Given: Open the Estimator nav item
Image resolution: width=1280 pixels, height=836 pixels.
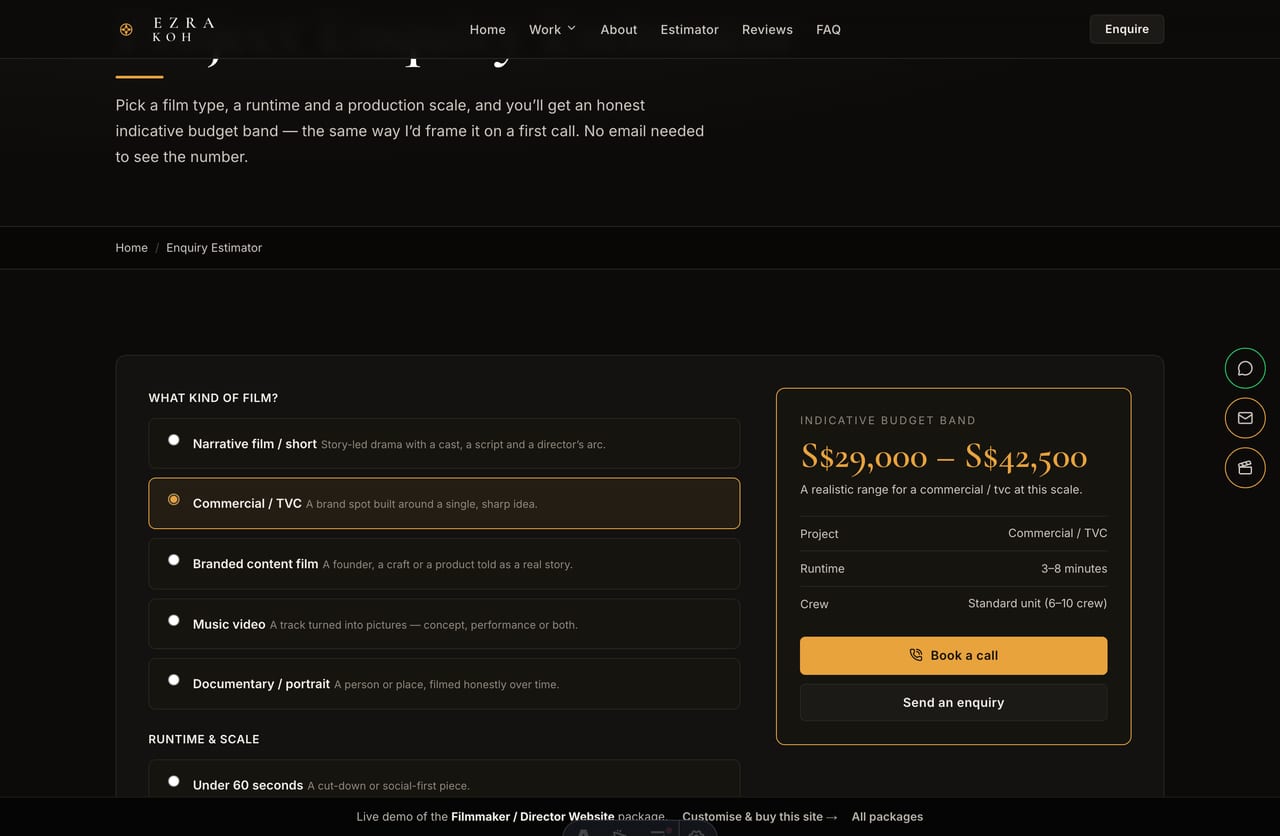Looking at the screenshot, I should pyautogui.click(x=689, y=29).
